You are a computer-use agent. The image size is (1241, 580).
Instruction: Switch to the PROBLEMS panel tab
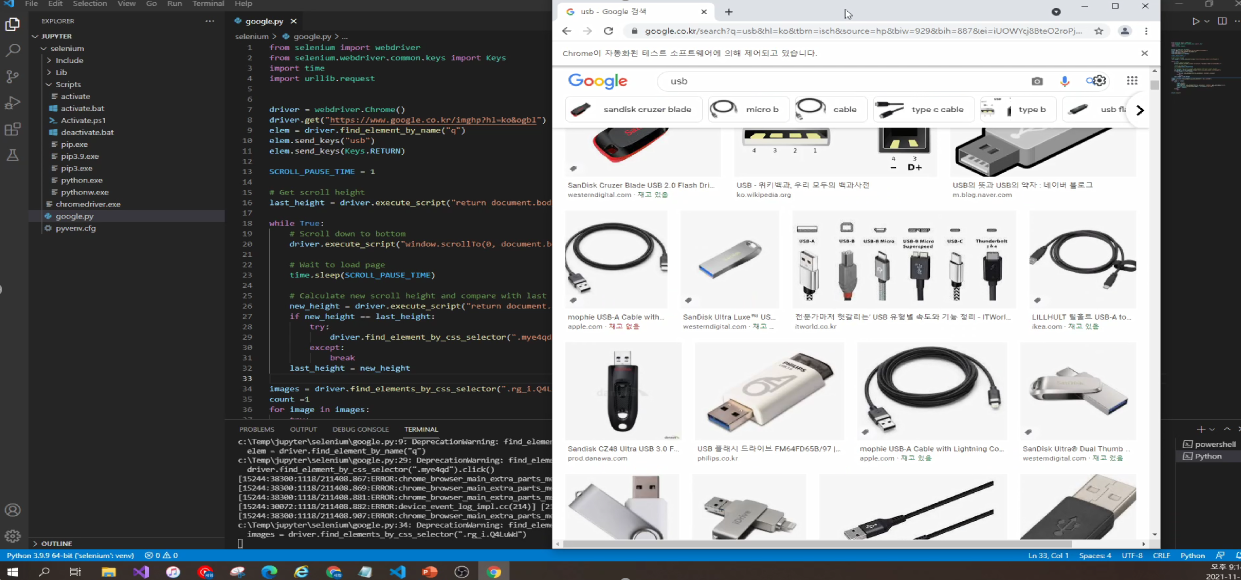257,429
